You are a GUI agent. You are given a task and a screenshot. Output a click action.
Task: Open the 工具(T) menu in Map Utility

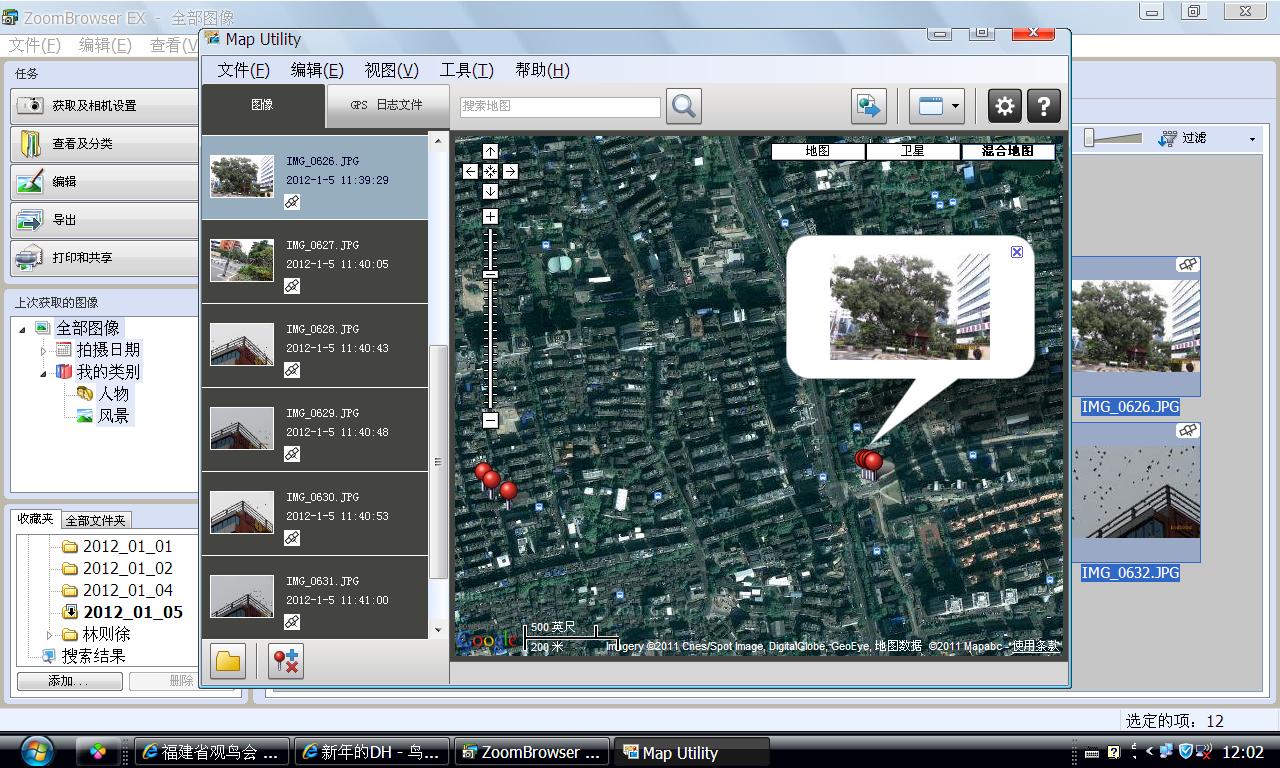click(466, 70)
